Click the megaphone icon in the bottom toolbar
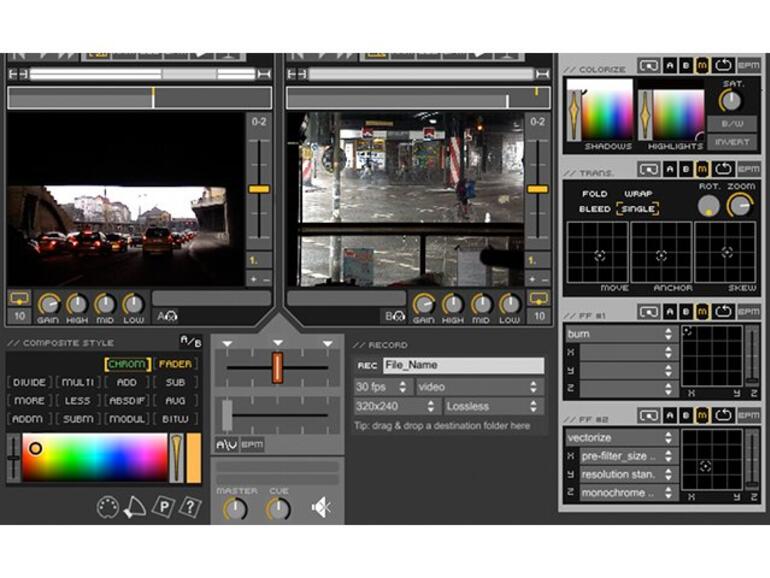Screen dimensions: 770x578 point(135,508)
